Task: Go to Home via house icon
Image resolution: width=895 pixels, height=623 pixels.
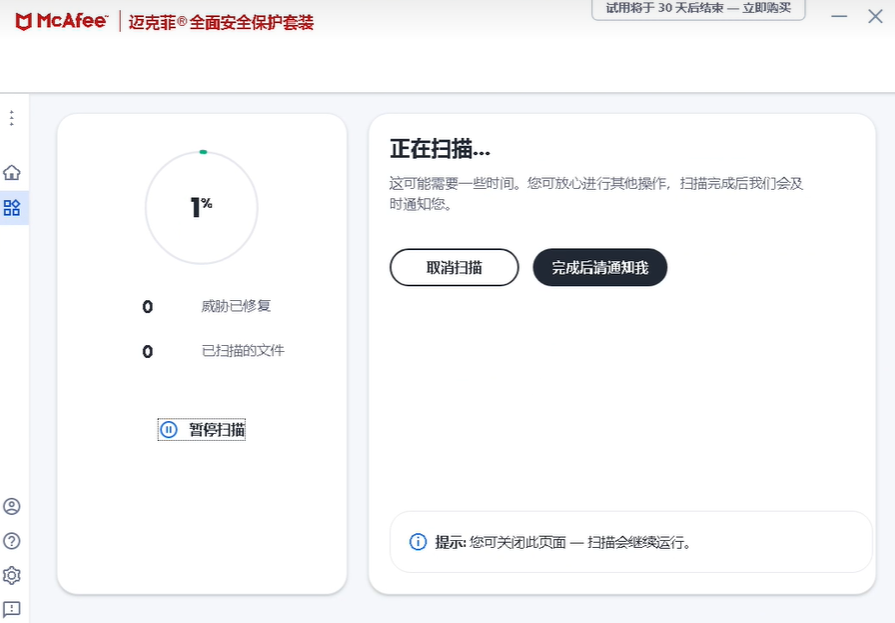Action: 11,172
